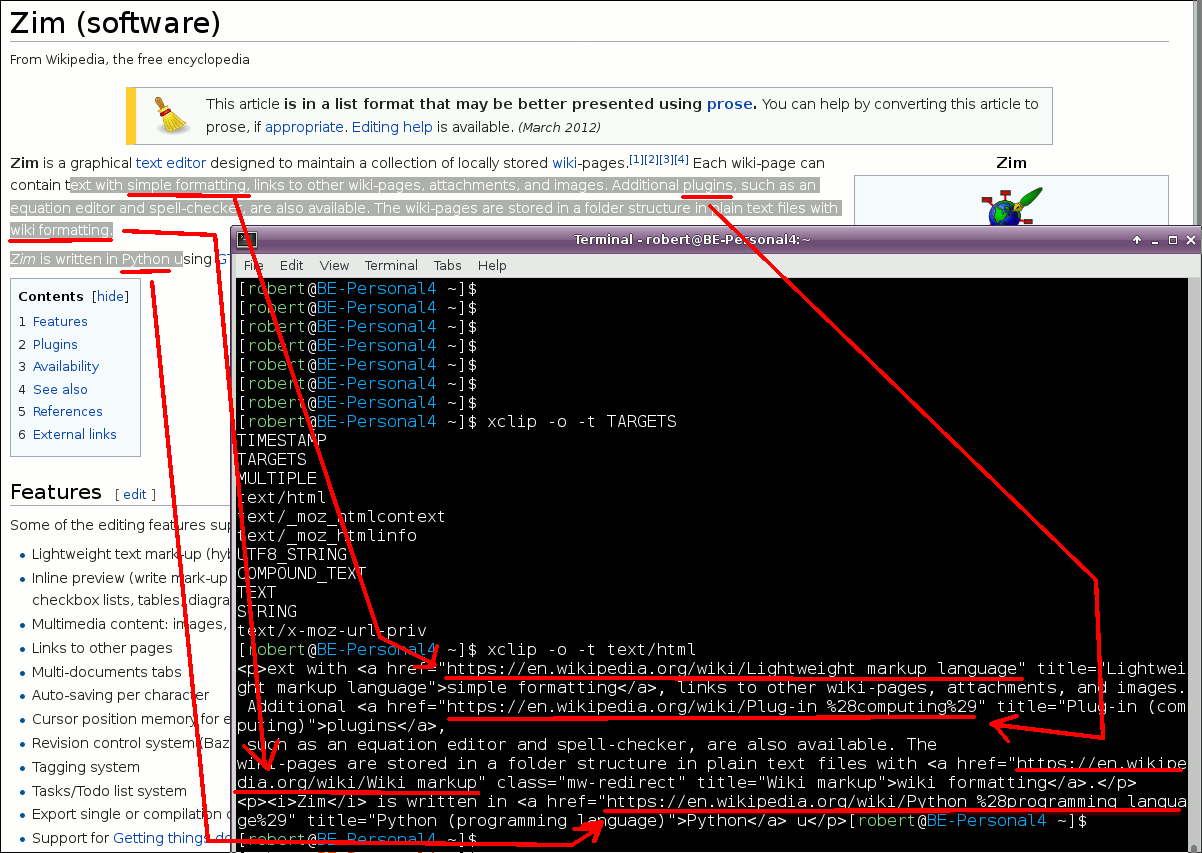Jump to '5 References' in Contents
The image size is (1202, 853).
pos(60,411)
